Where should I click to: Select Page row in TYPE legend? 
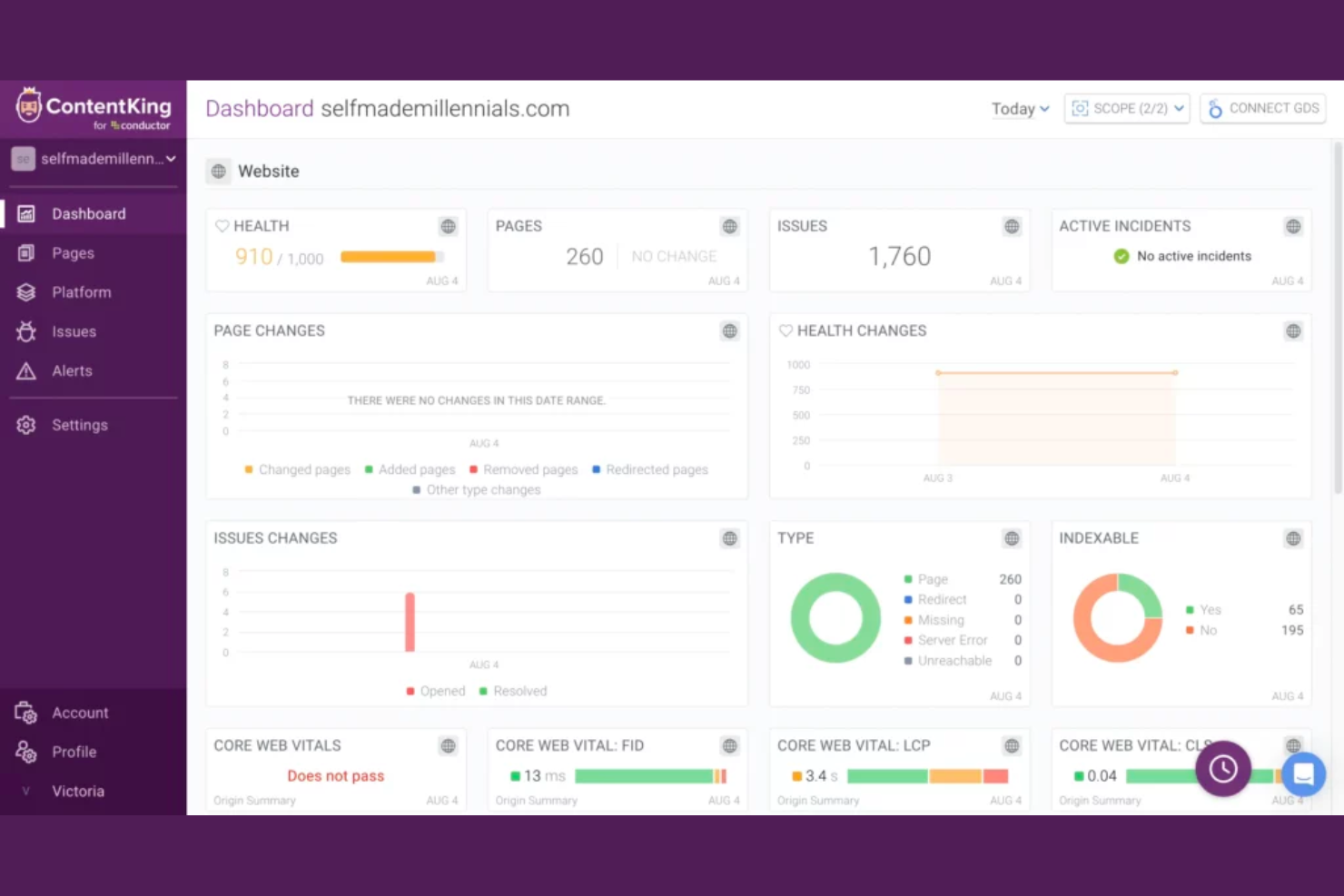pyautogui.click(x=963, y=579)
